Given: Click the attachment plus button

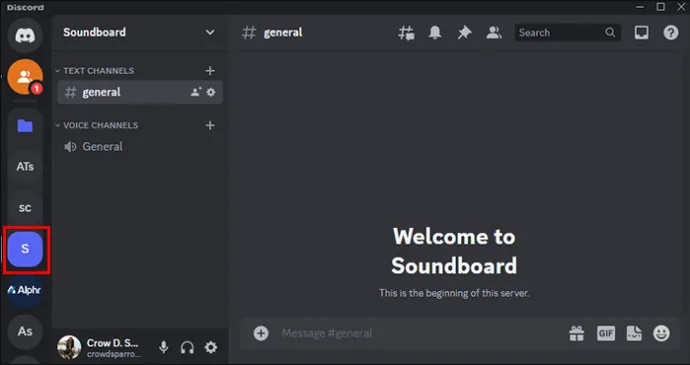Looking at the screenshot, I should [x=261, y=333].
